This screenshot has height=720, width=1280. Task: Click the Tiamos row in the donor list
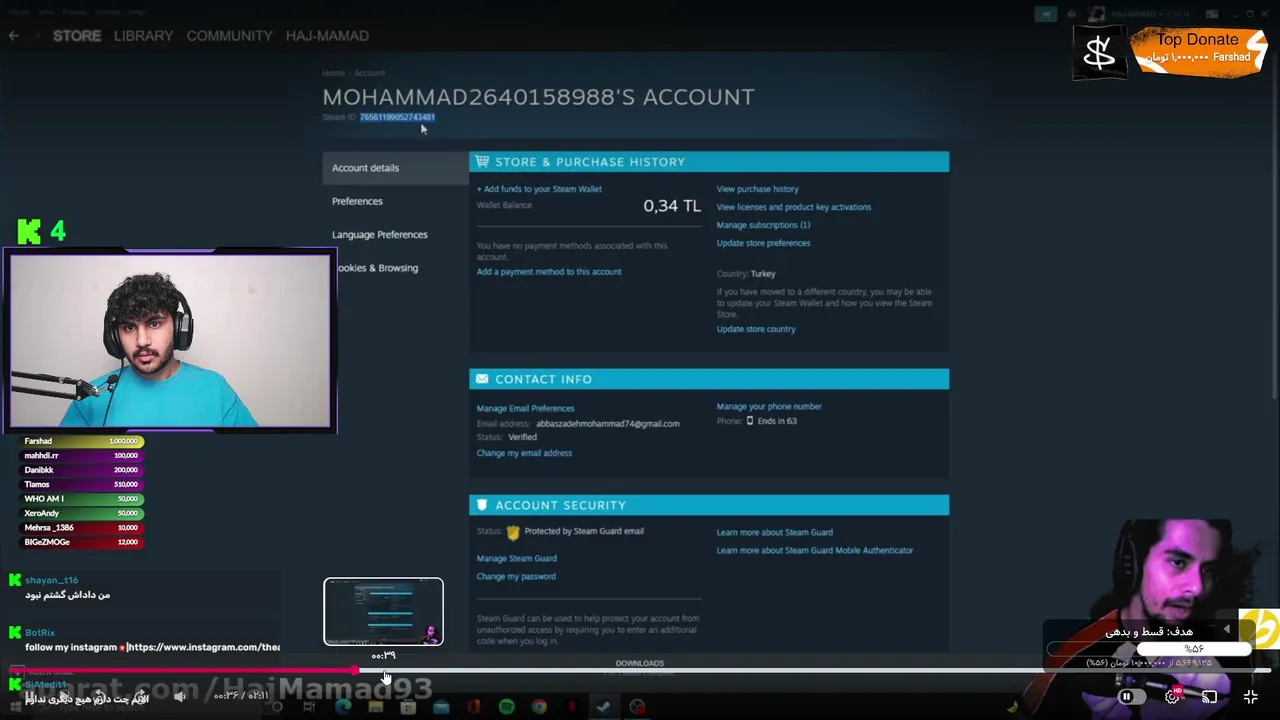point(82,484)
